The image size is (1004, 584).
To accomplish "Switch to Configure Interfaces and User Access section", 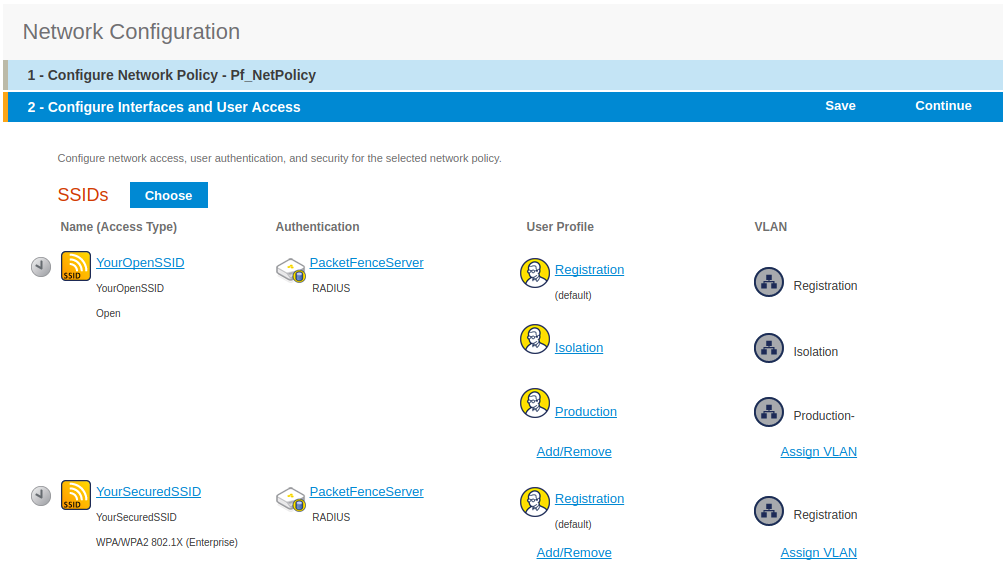I will (166, 106).
